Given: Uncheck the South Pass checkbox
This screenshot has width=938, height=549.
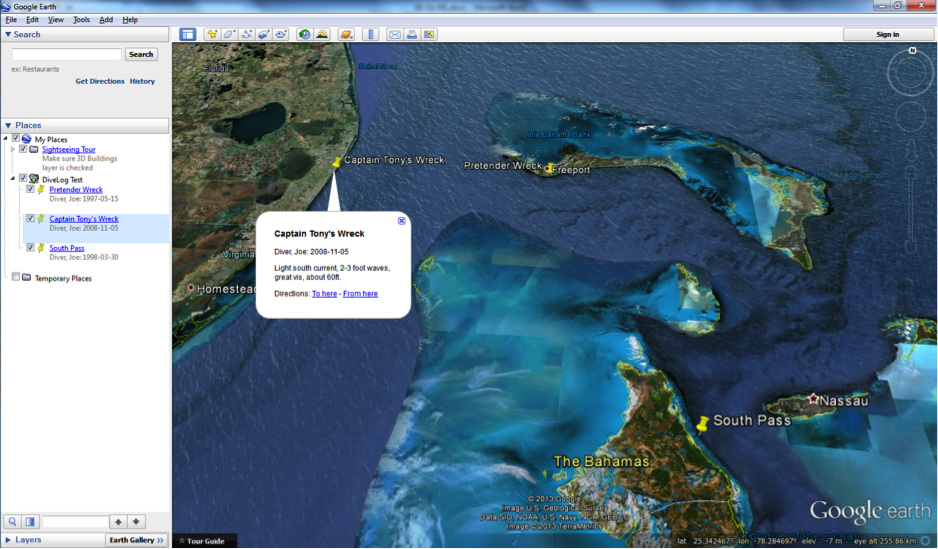Looking at the screenshot, I should (31, 247).
